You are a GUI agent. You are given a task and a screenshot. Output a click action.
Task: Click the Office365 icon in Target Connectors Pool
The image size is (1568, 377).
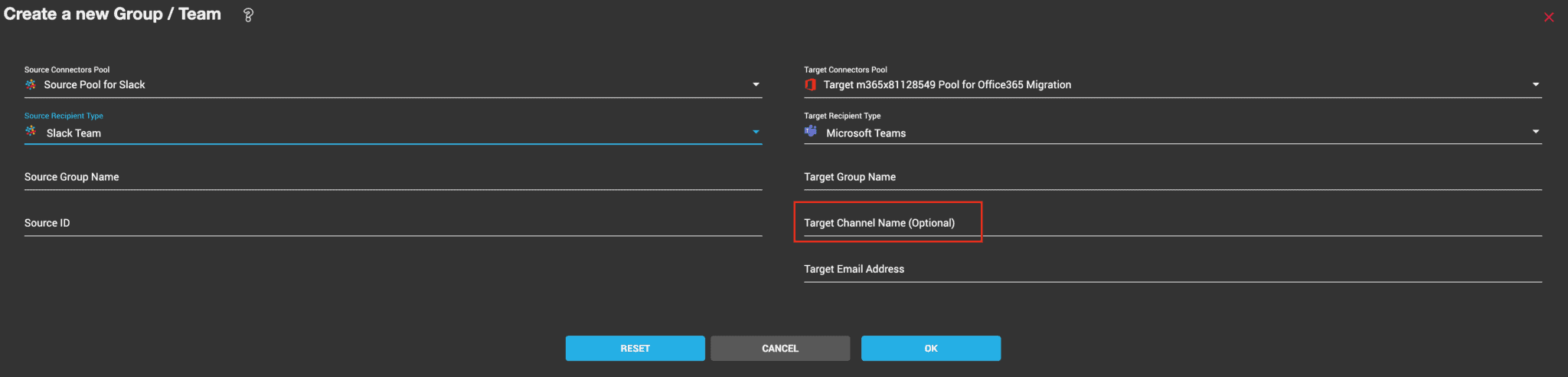tap(810, 84)
